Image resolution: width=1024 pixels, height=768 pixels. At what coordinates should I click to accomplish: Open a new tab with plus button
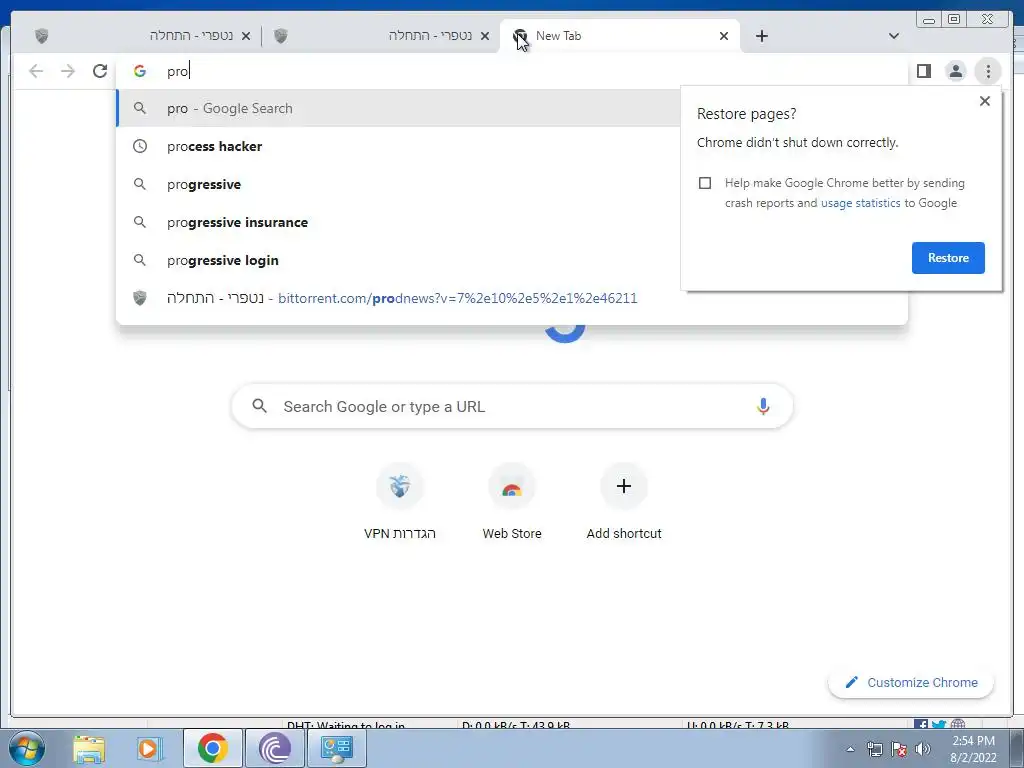(761, 36)
